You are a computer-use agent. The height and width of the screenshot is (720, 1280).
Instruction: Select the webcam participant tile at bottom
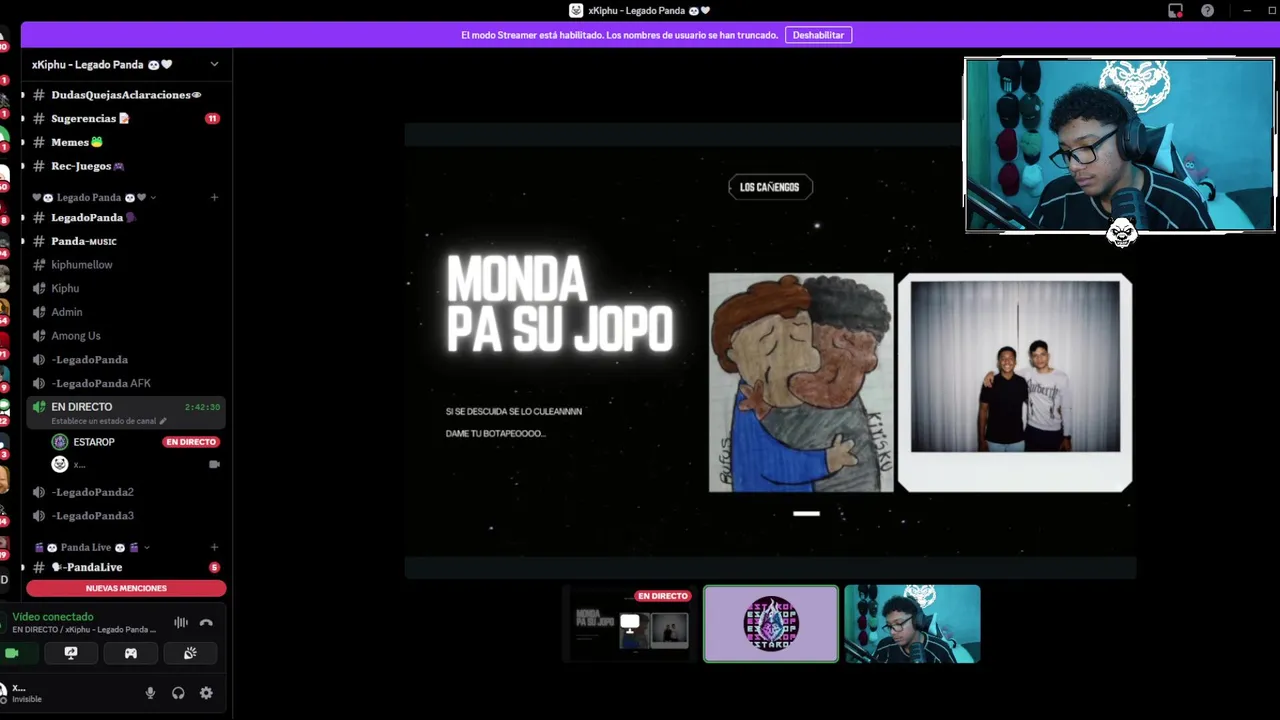pyautogui.click(x=912, y=624)
